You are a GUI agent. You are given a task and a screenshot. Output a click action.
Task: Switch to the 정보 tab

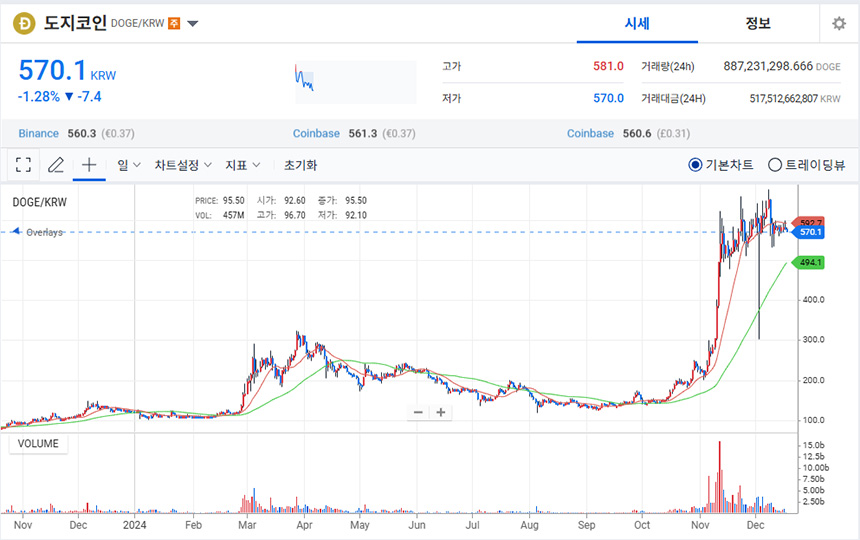758,24
